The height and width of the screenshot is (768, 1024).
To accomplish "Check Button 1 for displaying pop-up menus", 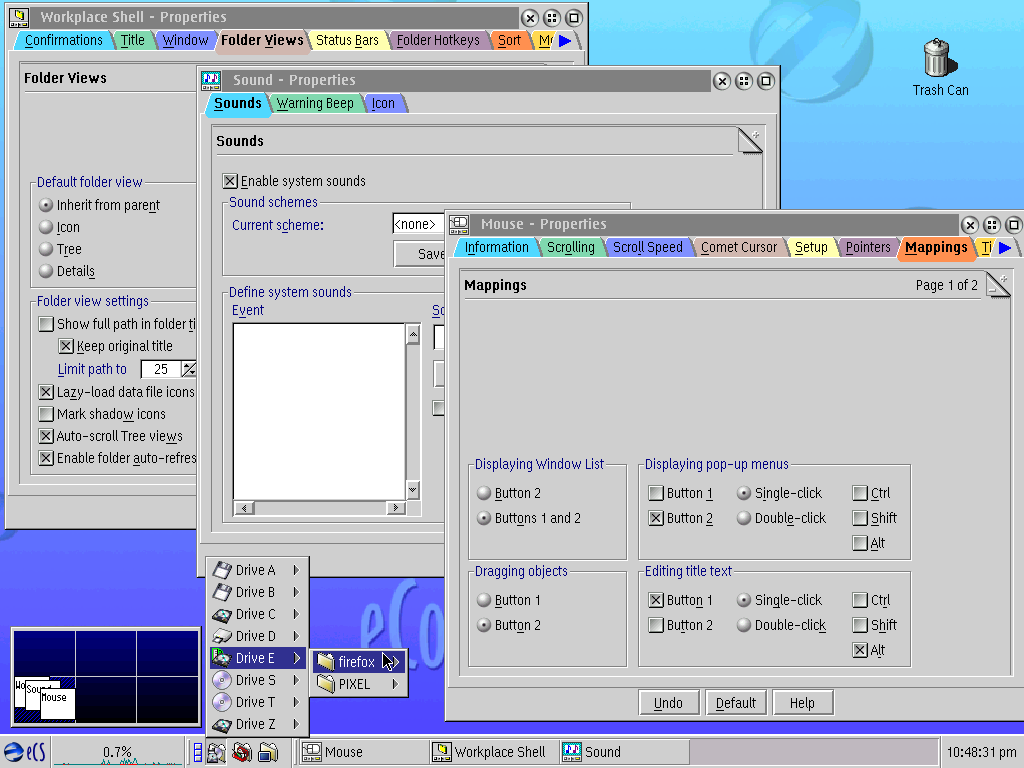I will click(656, 493).
